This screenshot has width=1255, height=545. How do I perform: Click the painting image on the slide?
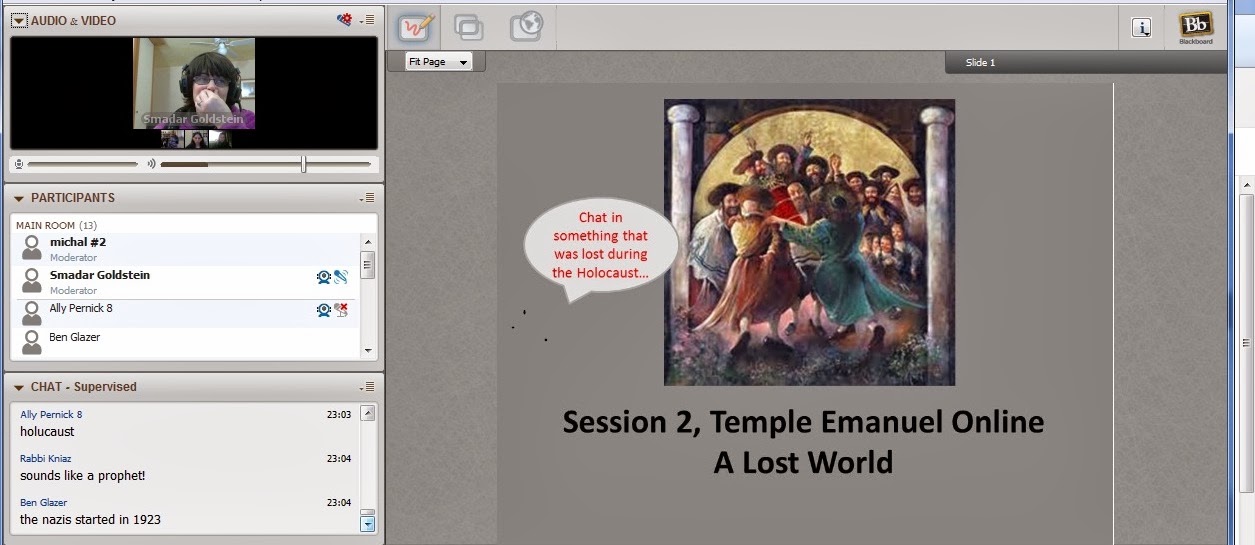[x=809, y=242]
